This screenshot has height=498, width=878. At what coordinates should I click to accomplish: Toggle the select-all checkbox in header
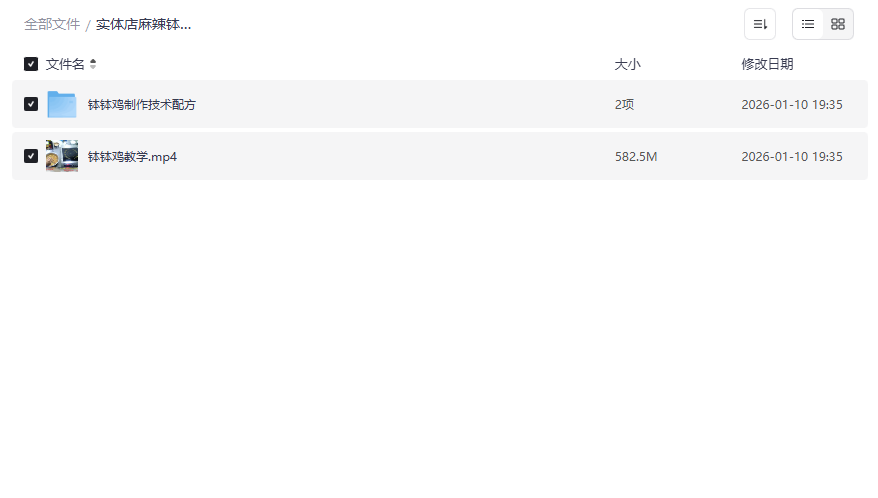(x=31, y=64)
